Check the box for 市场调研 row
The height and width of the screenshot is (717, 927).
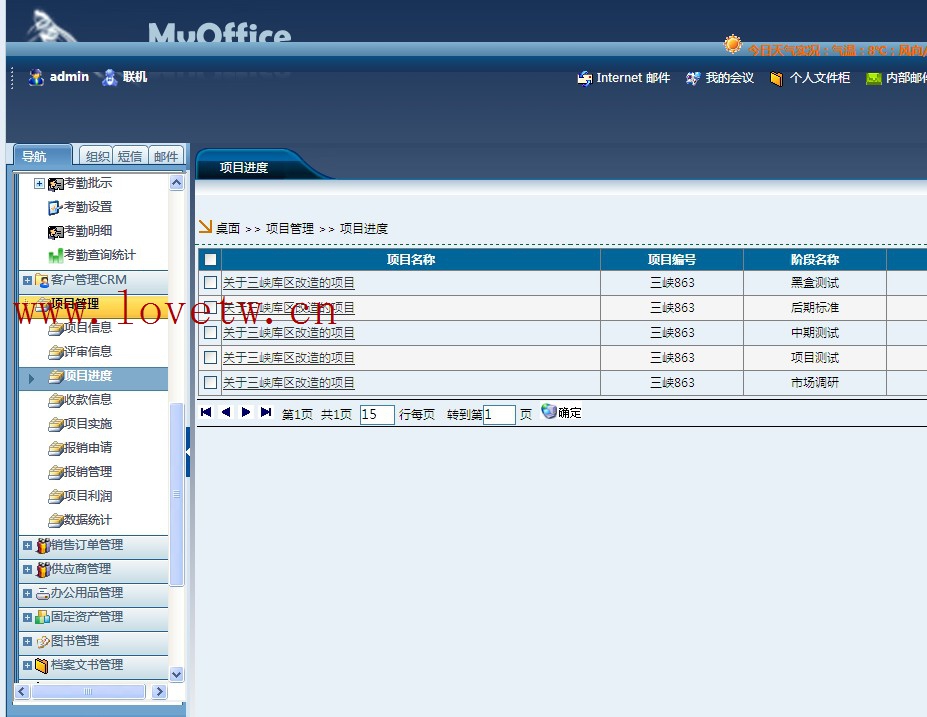click(210, 382)
